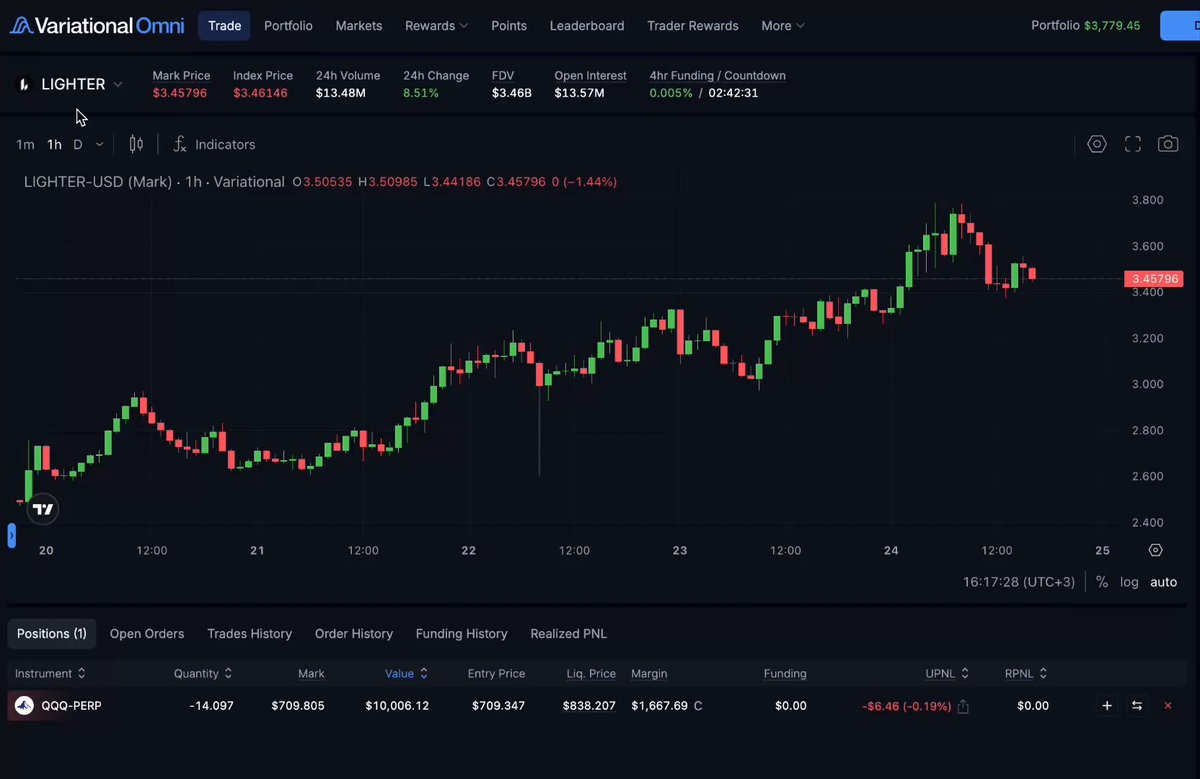Click time zone 16:17:28 (UTC+3)

pos(1020,582)
